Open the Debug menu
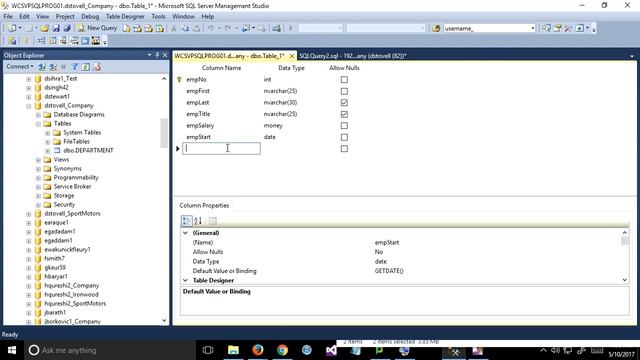 [90, 16]
